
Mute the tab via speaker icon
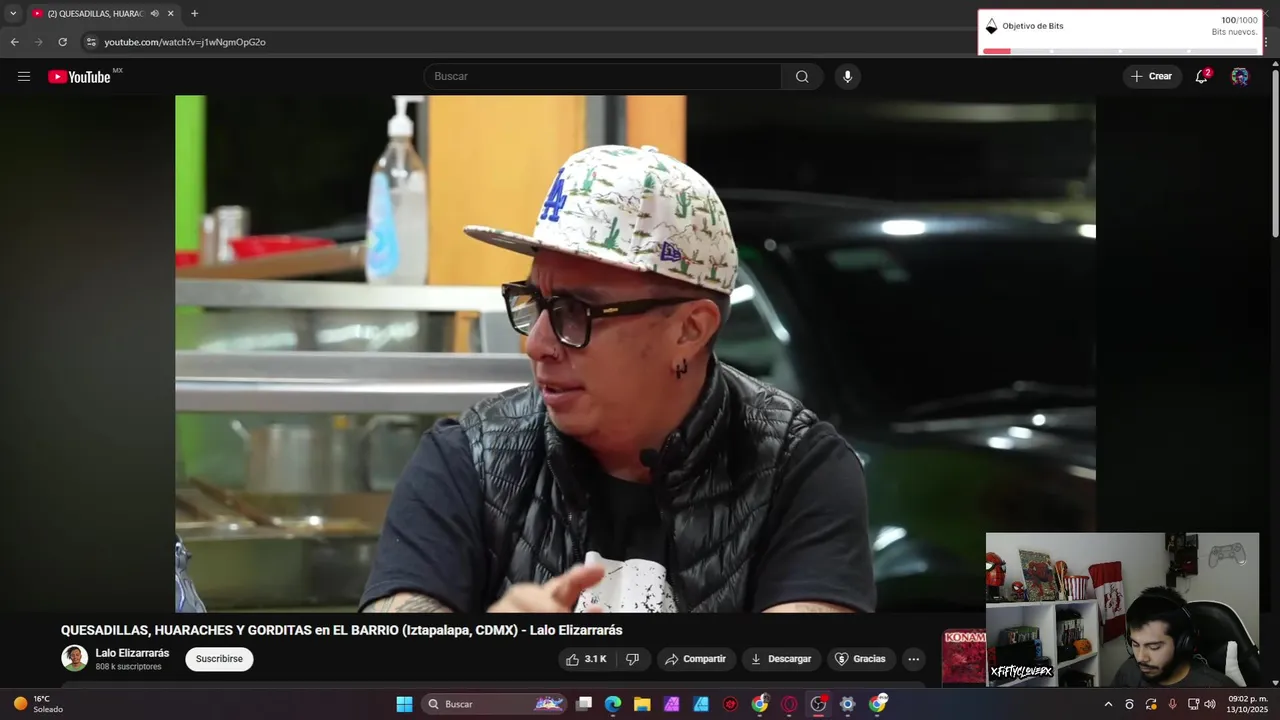coord(155,14)
